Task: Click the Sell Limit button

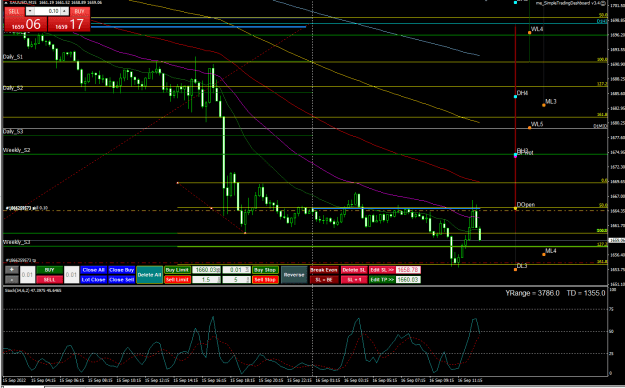Action: 177,280
